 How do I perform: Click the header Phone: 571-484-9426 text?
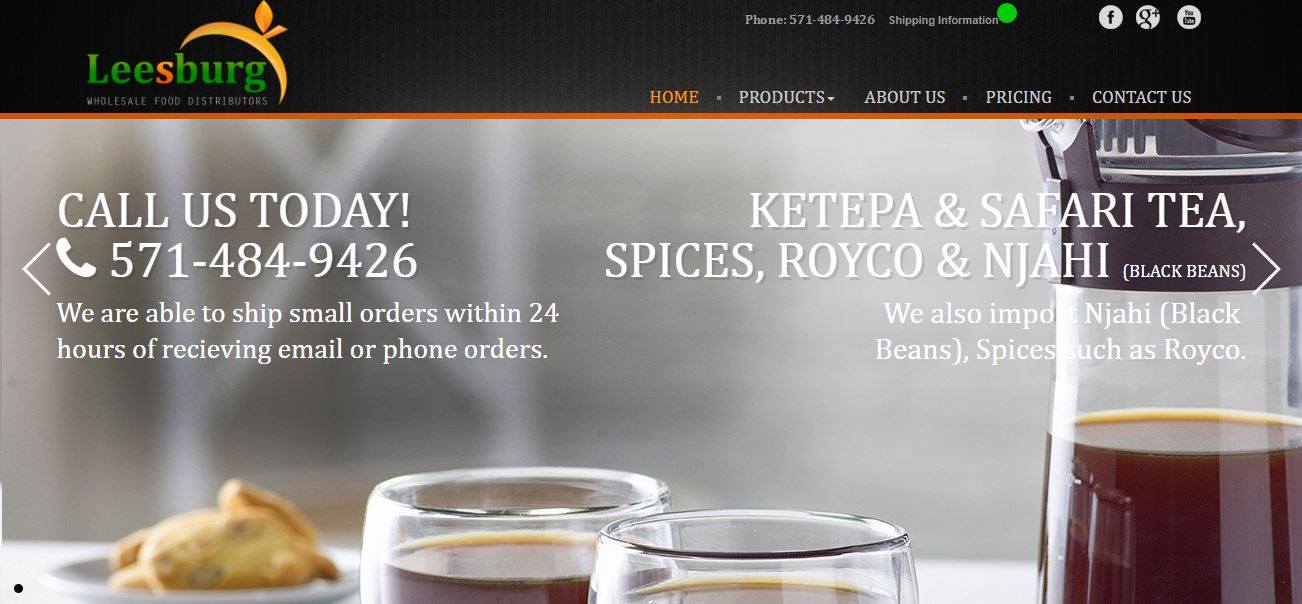[x=810, y=20]
